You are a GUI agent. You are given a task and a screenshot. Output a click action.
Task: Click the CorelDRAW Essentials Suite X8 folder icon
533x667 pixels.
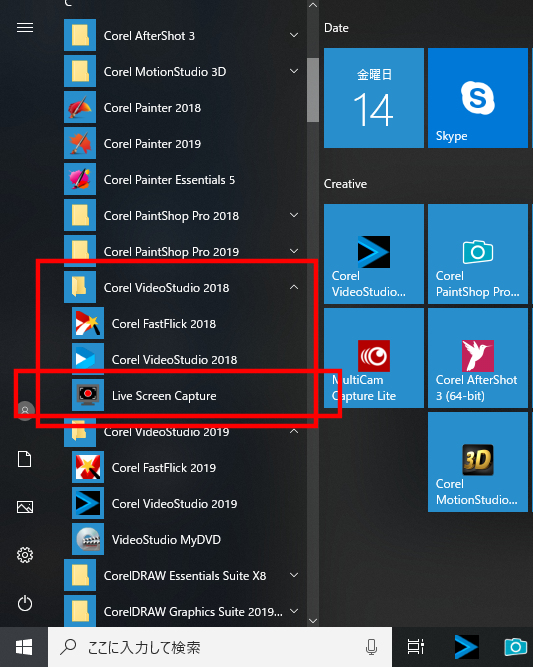click(x=80, y=575)
